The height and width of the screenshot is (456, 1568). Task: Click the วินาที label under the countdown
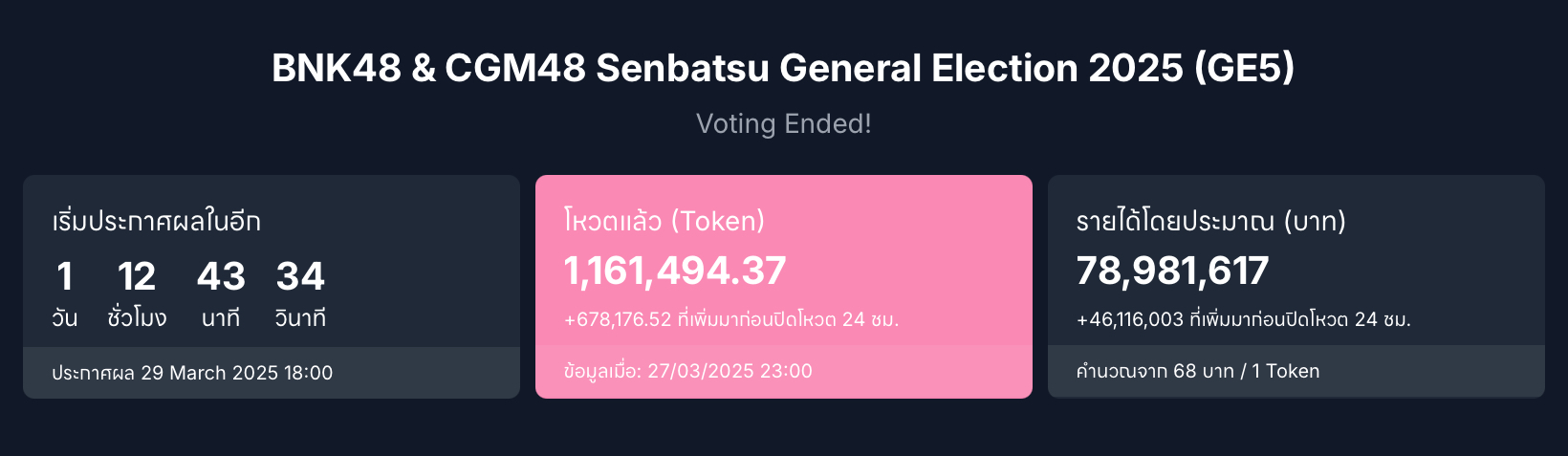point(300,317)
